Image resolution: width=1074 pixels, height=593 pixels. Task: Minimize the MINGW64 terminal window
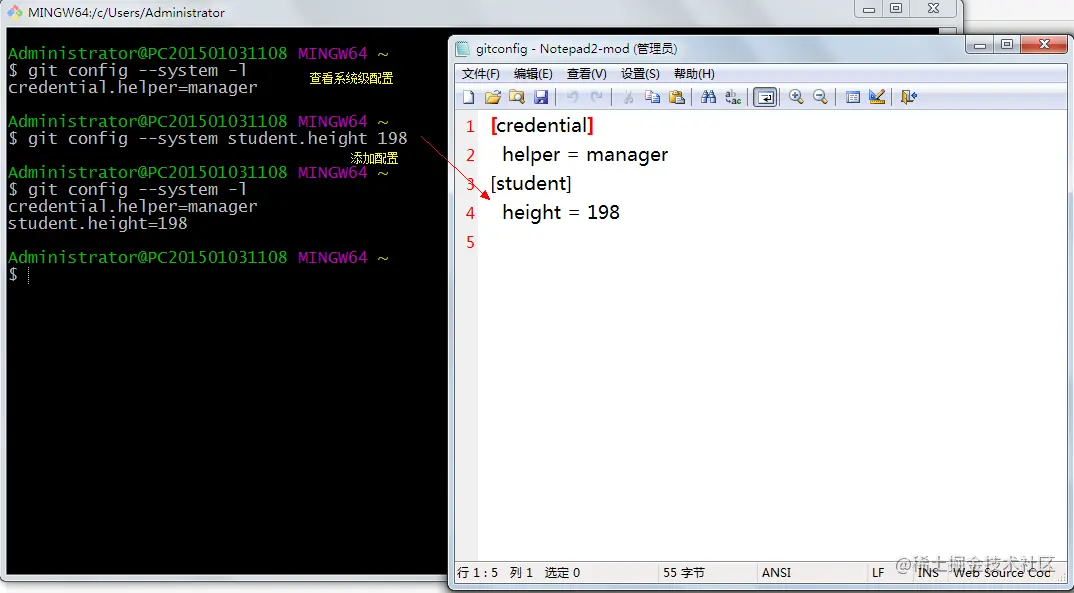pos(870,9)
